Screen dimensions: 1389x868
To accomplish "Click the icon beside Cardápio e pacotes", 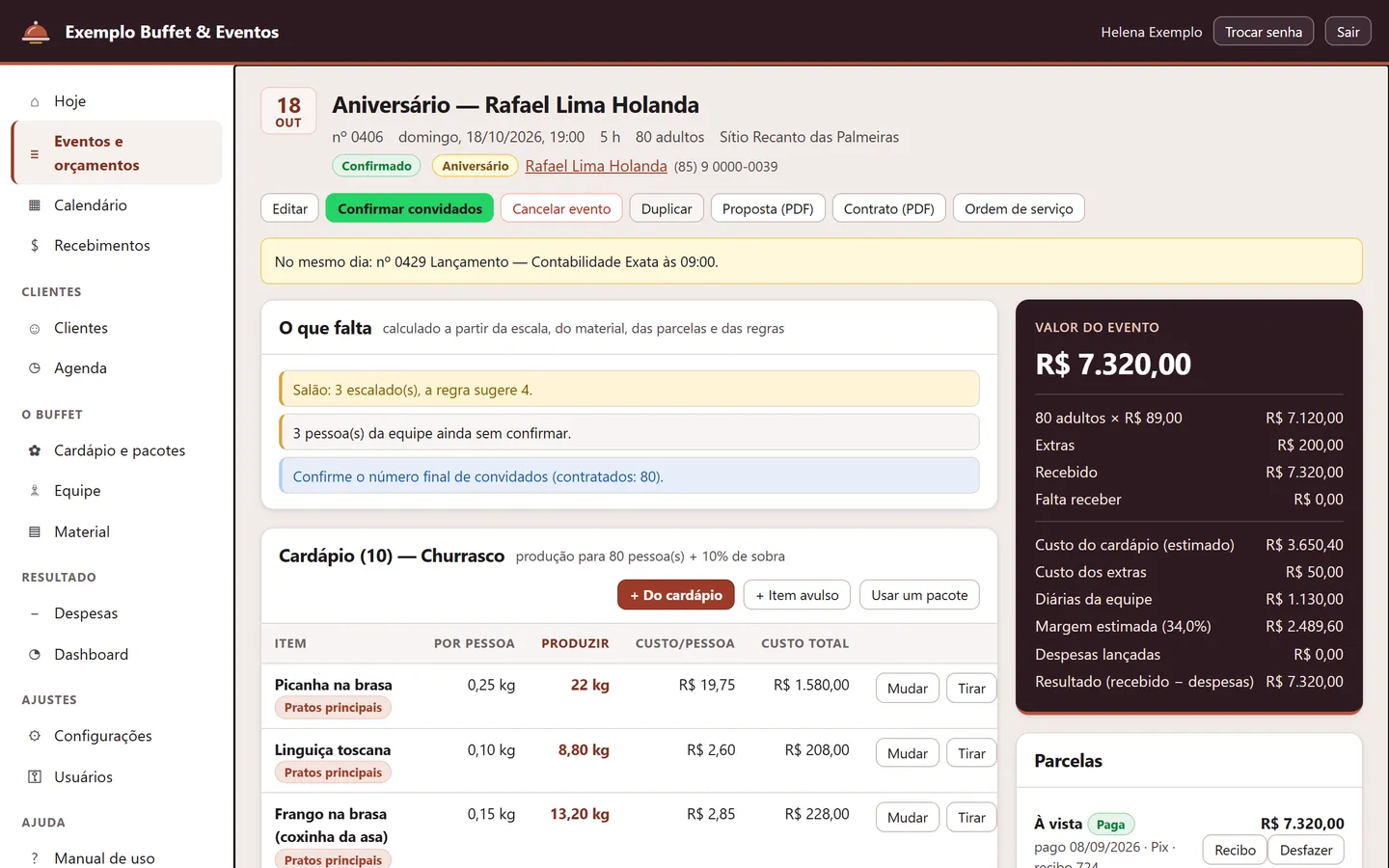I will click(35, 450).
